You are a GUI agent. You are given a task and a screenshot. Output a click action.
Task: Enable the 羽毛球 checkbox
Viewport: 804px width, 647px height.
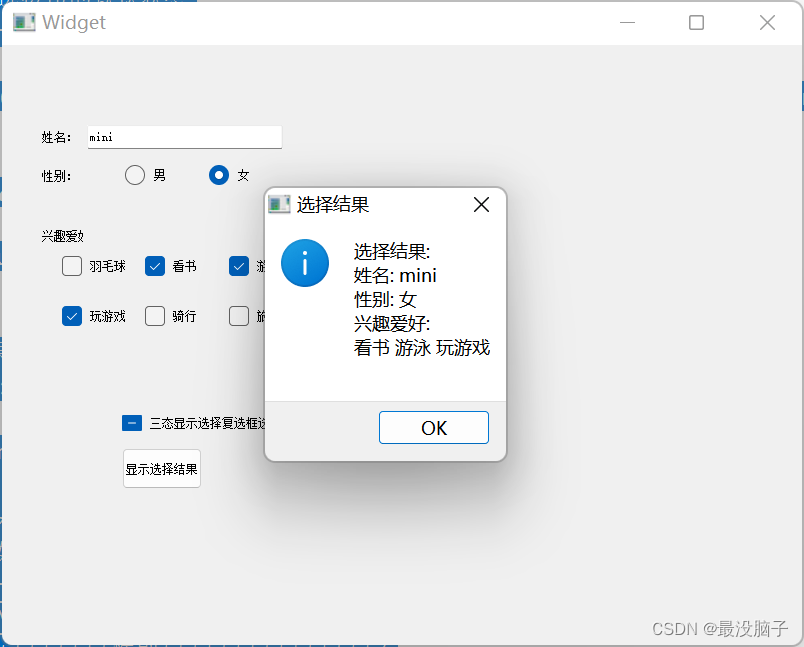pyautogui.click(x=71, y=266)
